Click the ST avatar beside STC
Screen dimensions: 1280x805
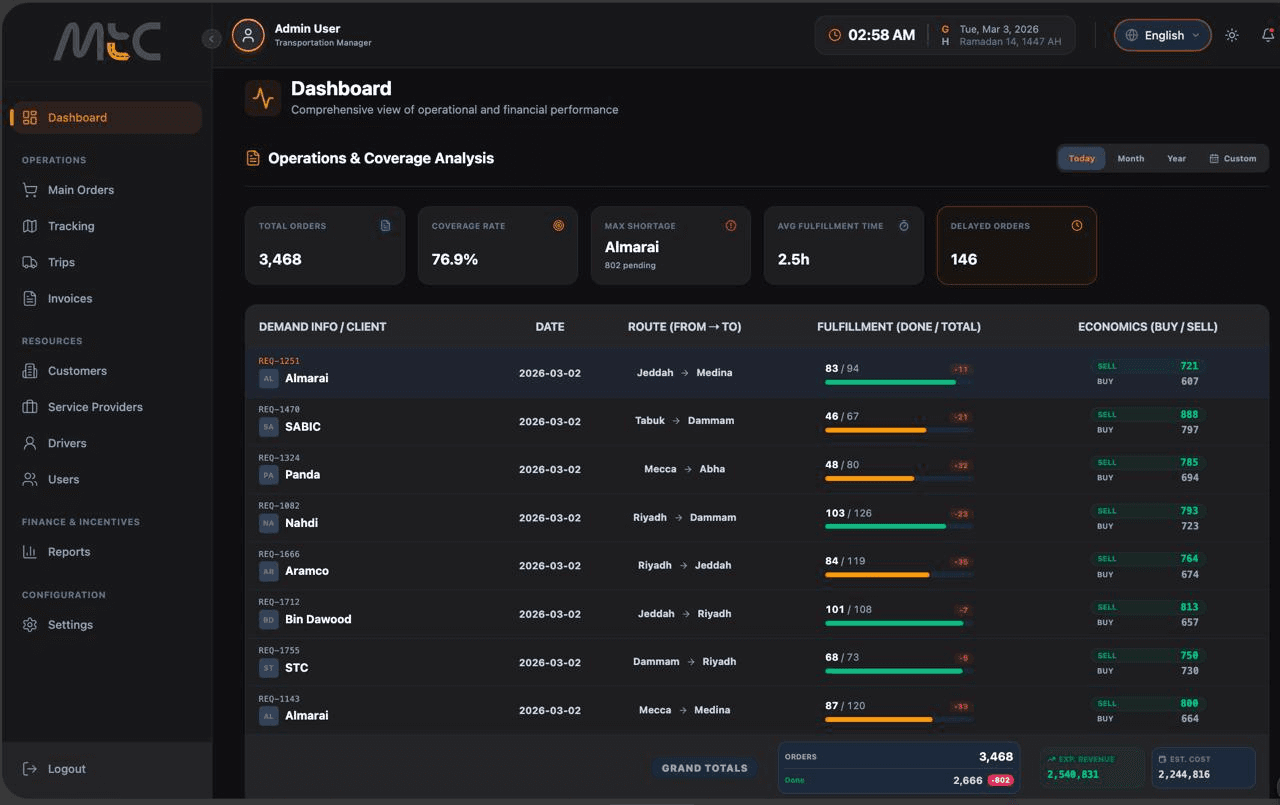[268, 668]
